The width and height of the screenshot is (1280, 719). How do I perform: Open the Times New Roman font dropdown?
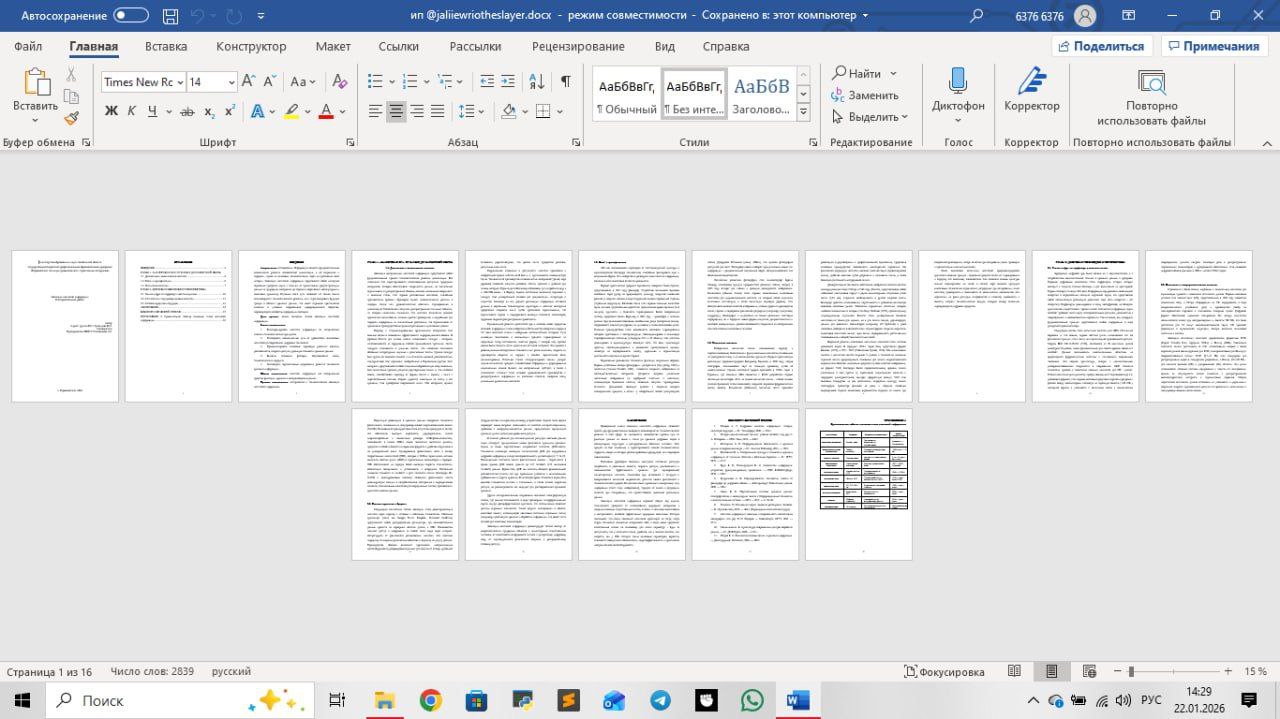(179, 82)
